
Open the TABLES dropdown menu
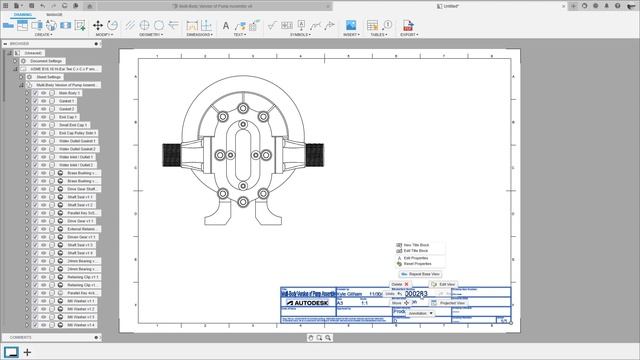point(379,35)
